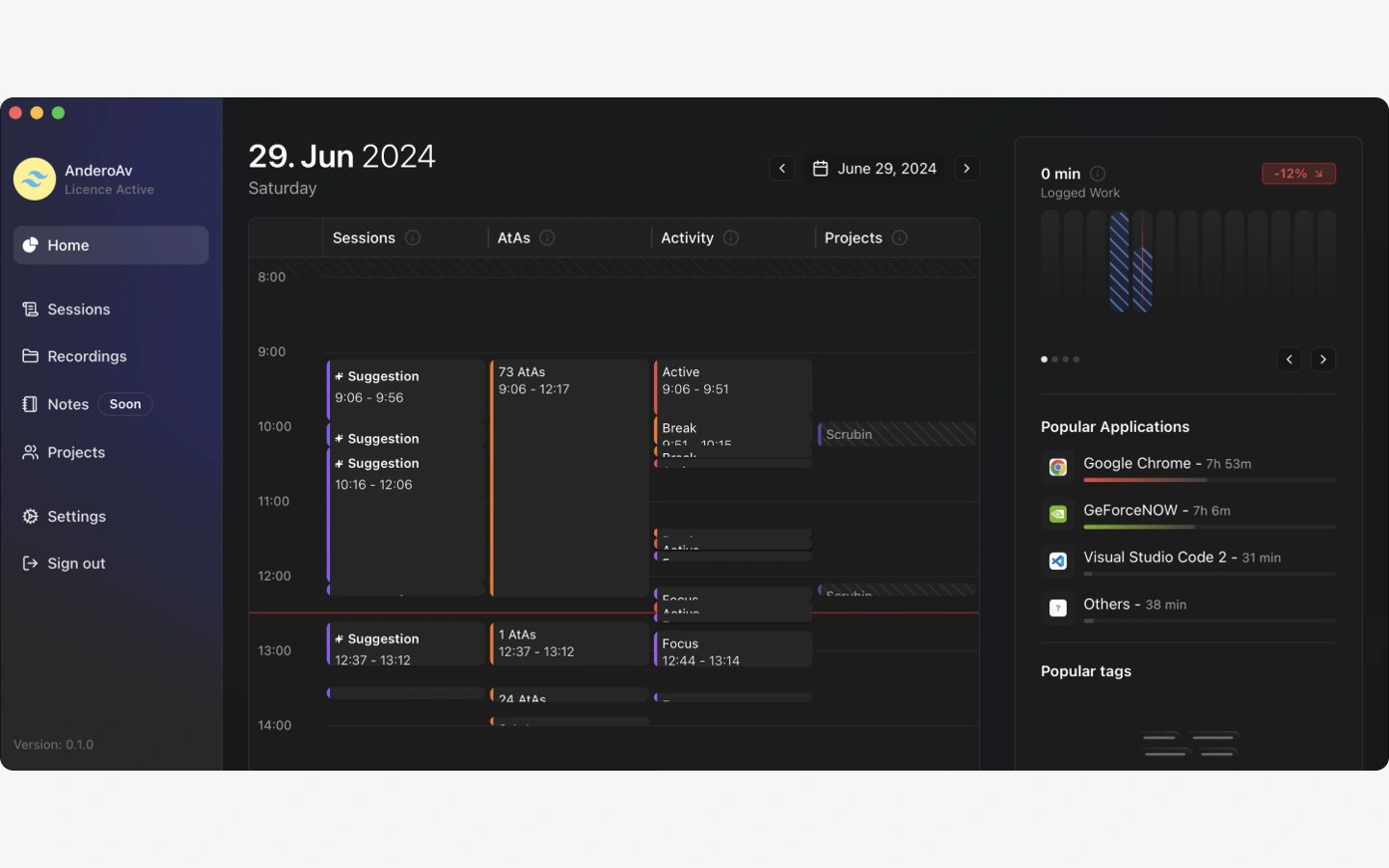Screen dimensions: 1389x868
Task: Open the Suggestion session 9:06 - 9:56
Action: 406,390
